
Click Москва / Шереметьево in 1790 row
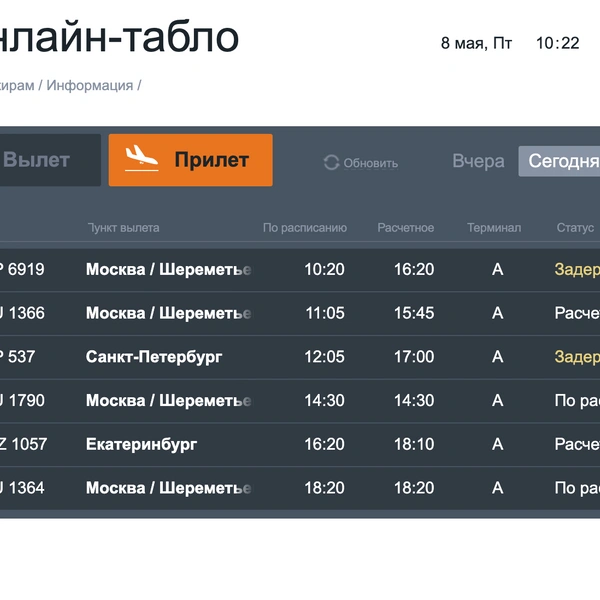(x=168, y=401)
